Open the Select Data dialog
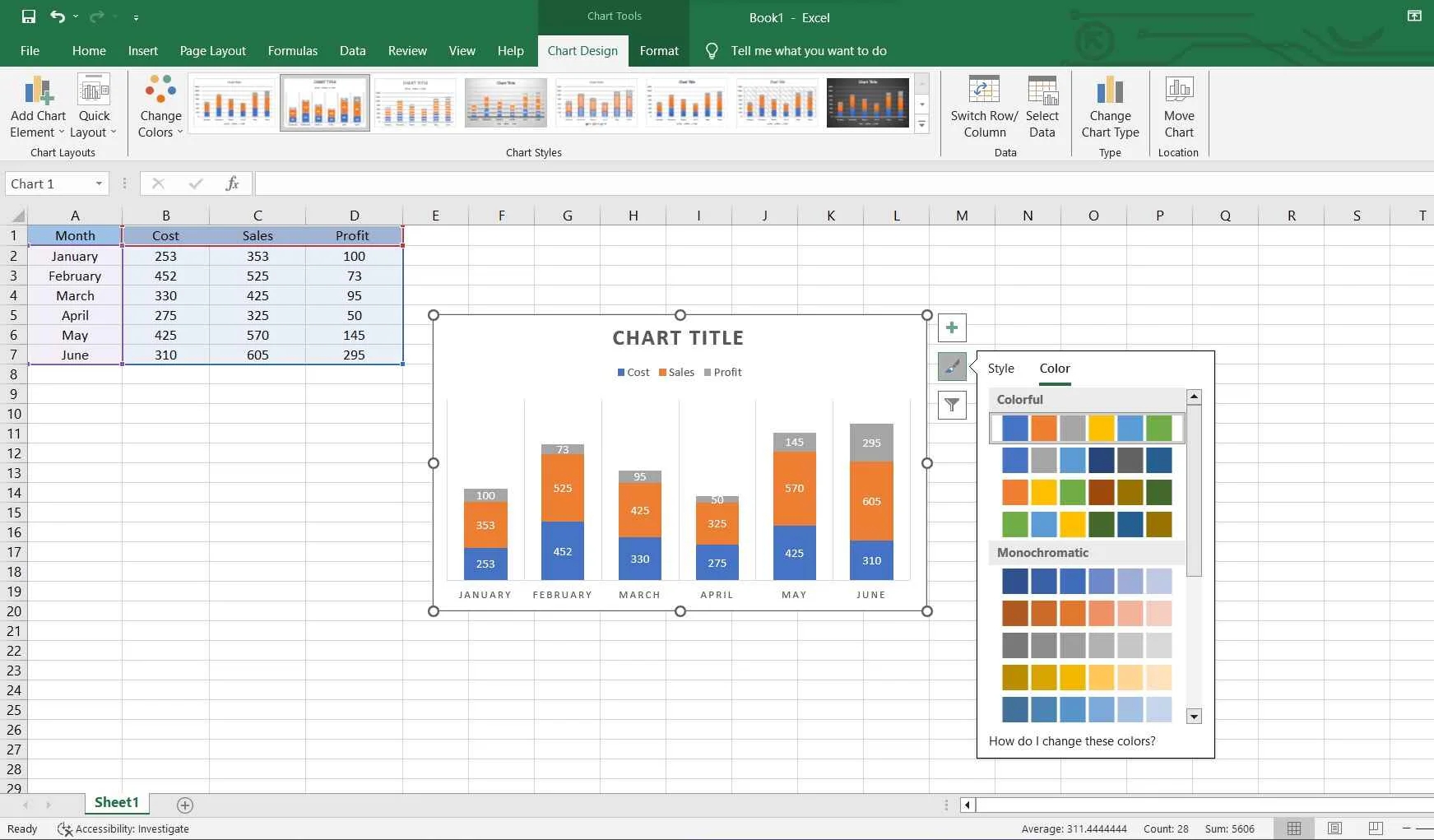 point(1042,105)
